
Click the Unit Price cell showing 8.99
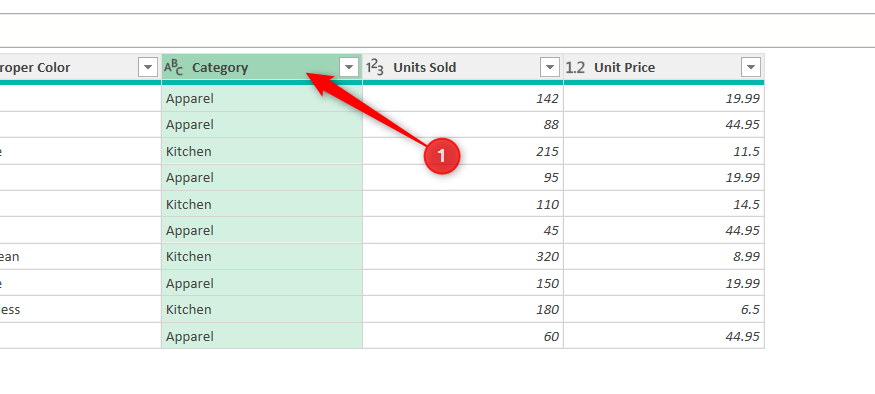coord(664,257)
